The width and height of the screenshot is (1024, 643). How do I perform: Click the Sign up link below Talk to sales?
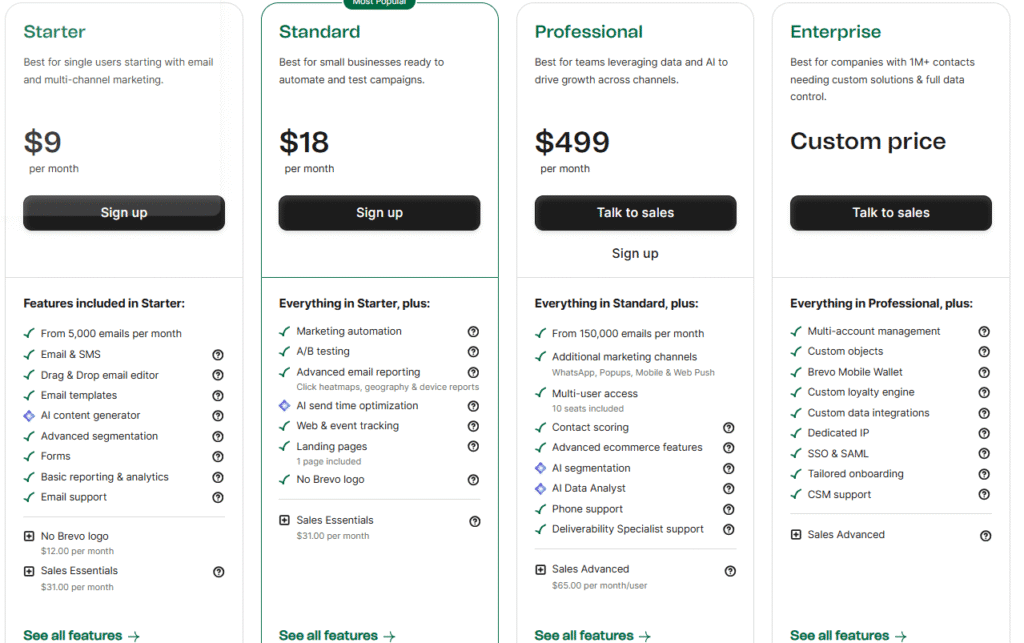(x=634, y=253)
